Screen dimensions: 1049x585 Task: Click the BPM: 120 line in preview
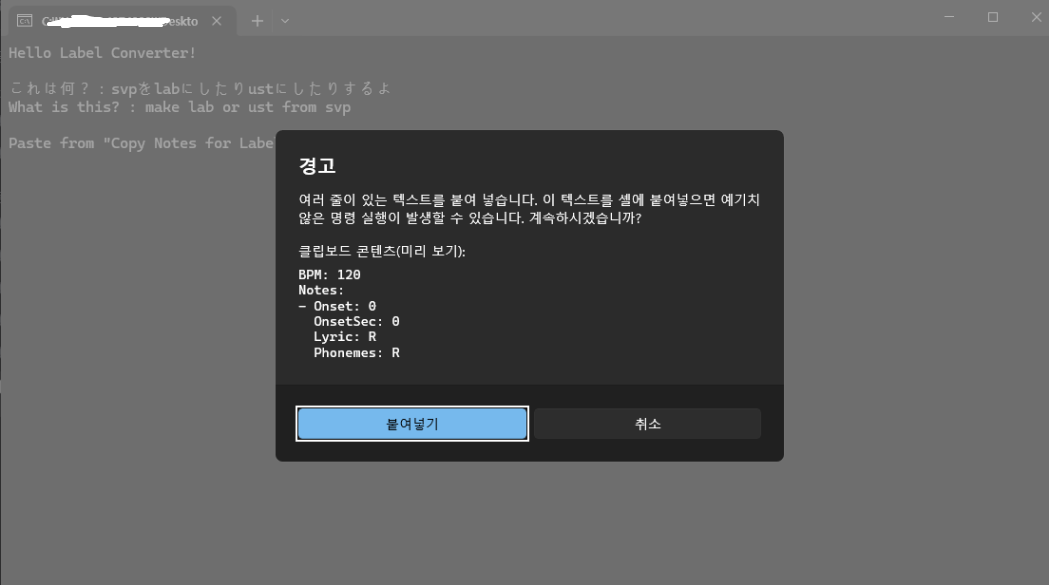[x=329, y=274]
